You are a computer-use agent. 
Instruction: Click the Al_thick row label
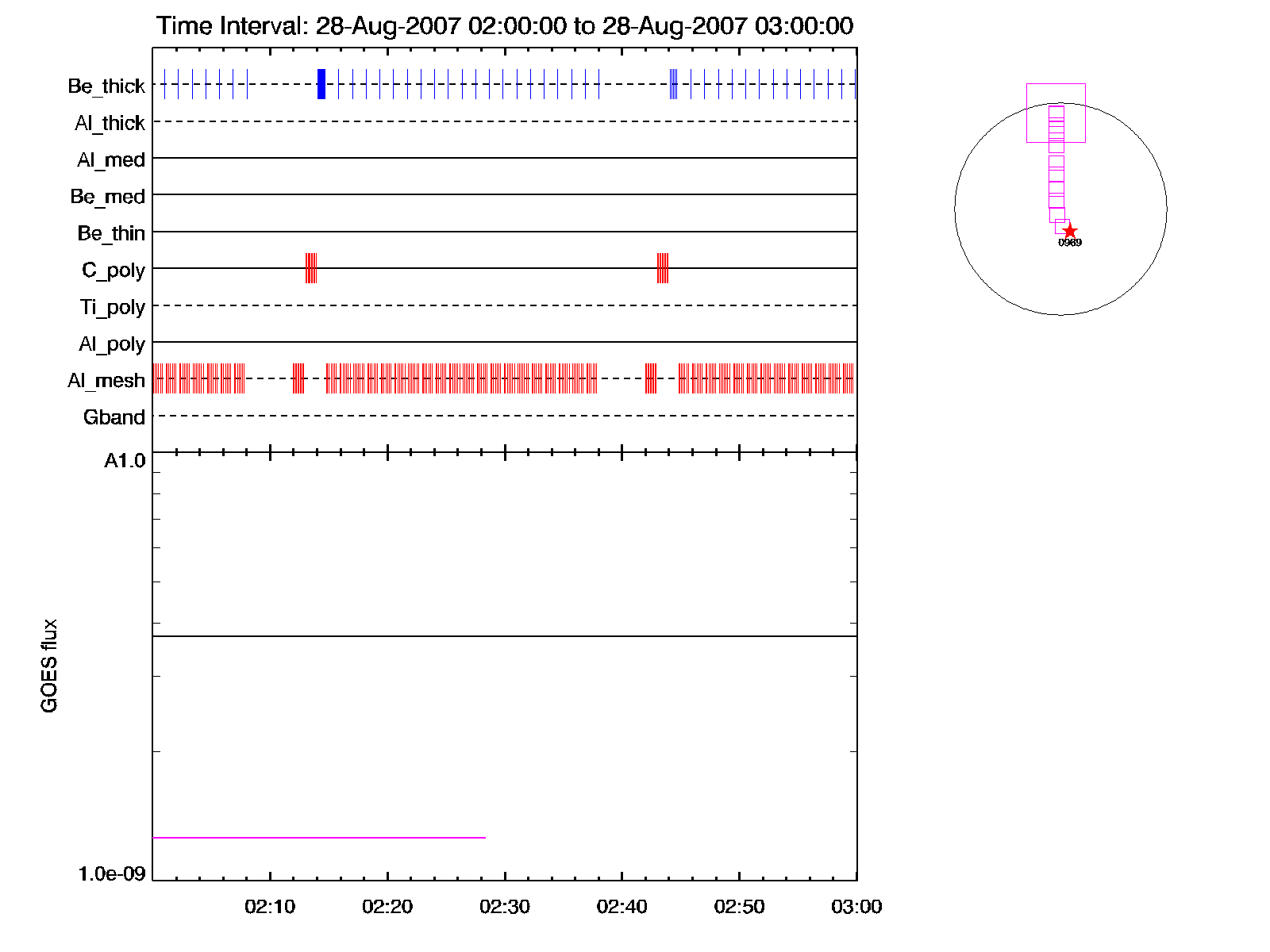(110, 123)
